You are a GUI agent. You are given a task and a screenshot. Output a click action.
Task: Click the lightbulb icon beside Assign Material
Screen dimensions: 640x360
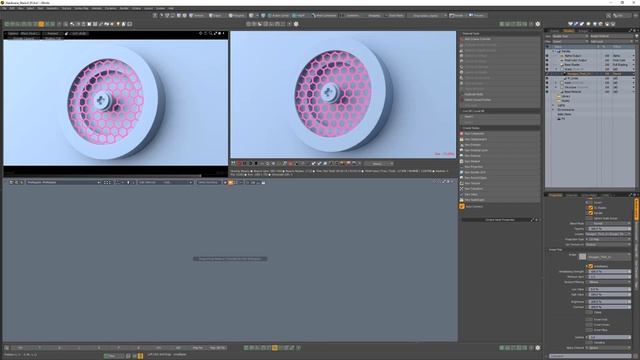[x=636, y=36]
